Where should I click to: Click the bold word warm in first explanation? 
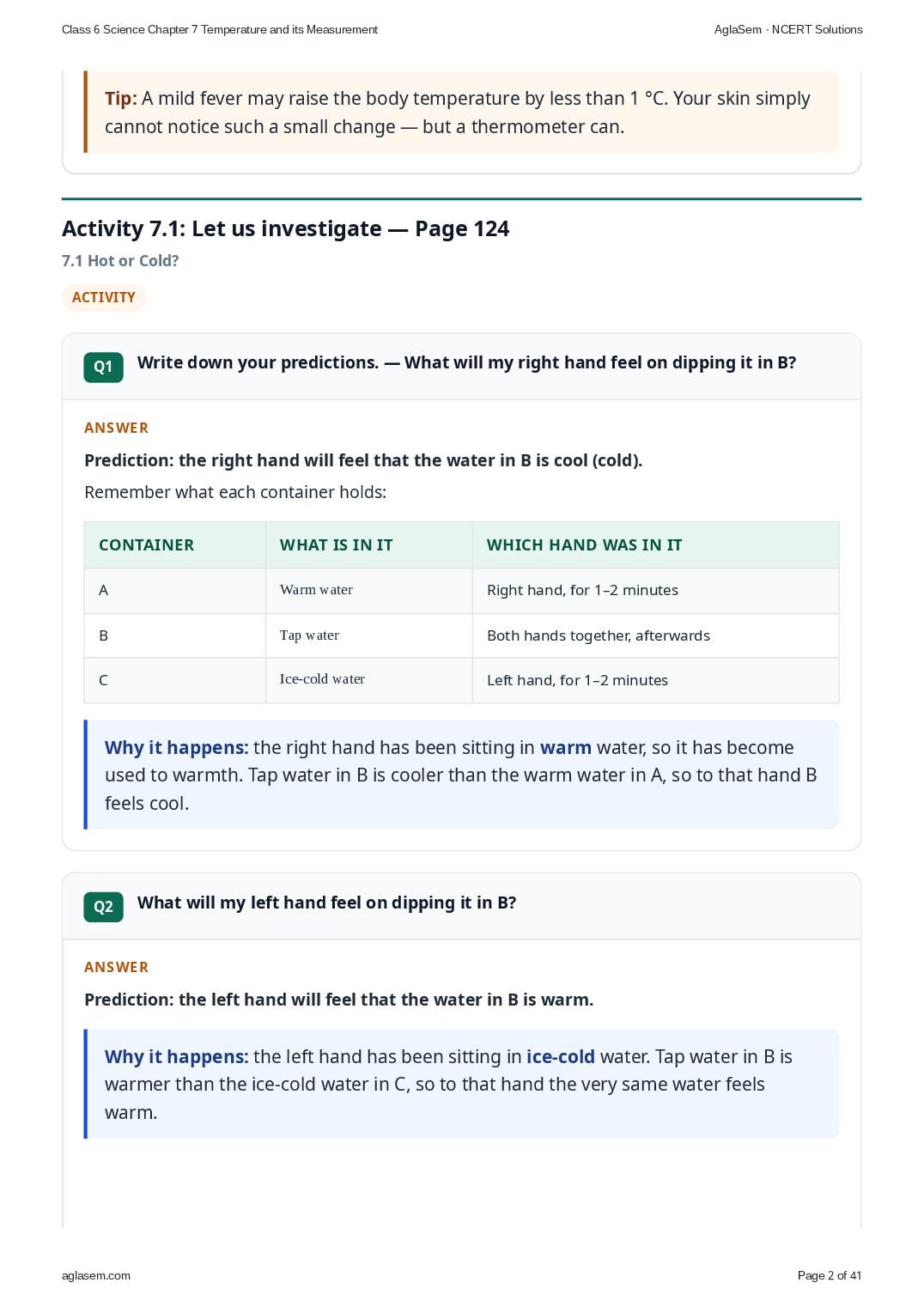tap(565, 748)
